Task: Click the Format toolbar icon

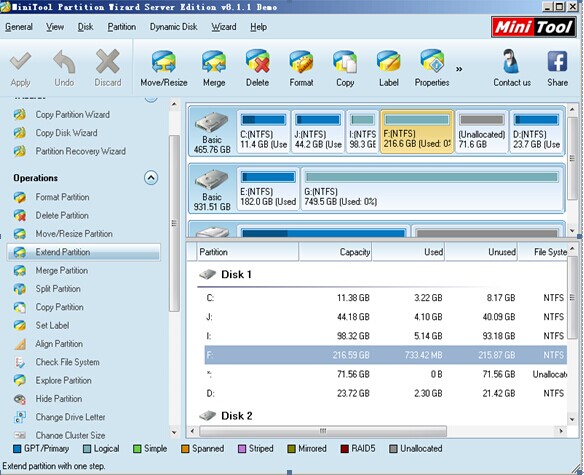Action: point(301,61)
